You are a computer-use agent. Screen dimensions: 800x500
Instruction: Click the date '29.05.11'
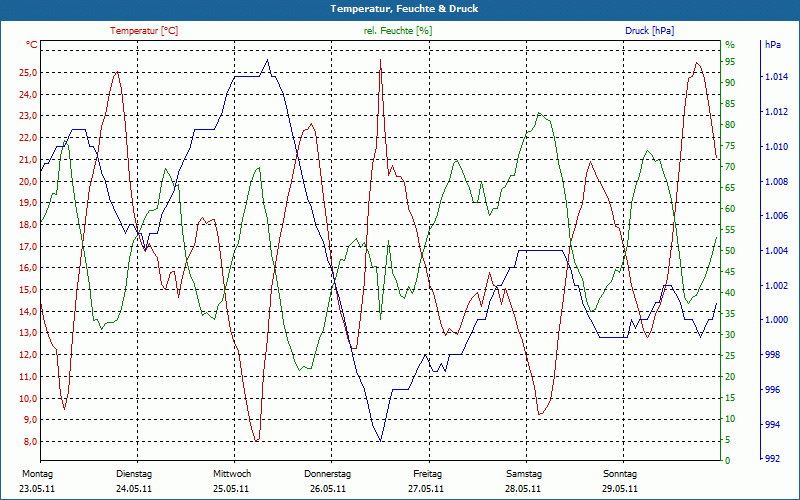pyautogui.click(x=620, y=489)
